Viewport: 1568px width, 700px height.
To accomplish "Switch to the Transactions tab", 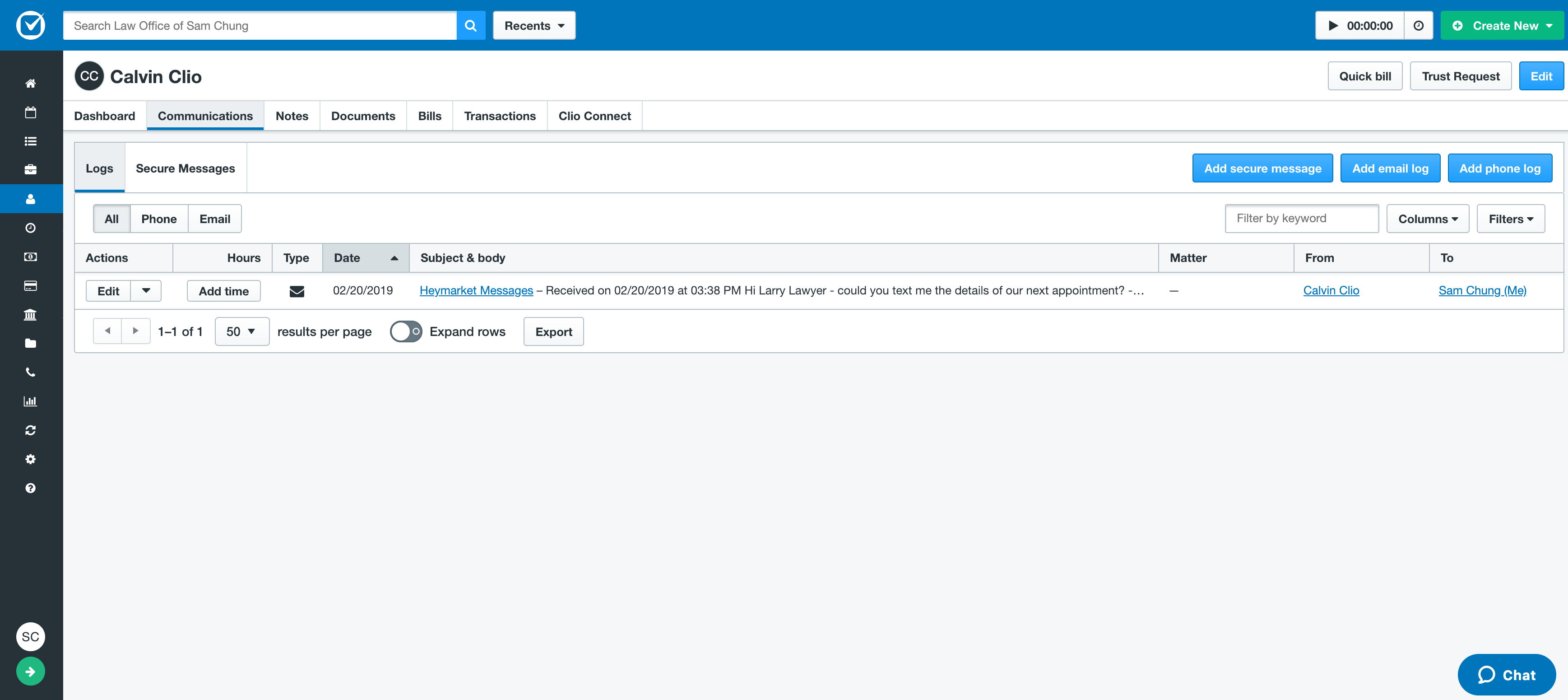I will (x=500, y=116).
